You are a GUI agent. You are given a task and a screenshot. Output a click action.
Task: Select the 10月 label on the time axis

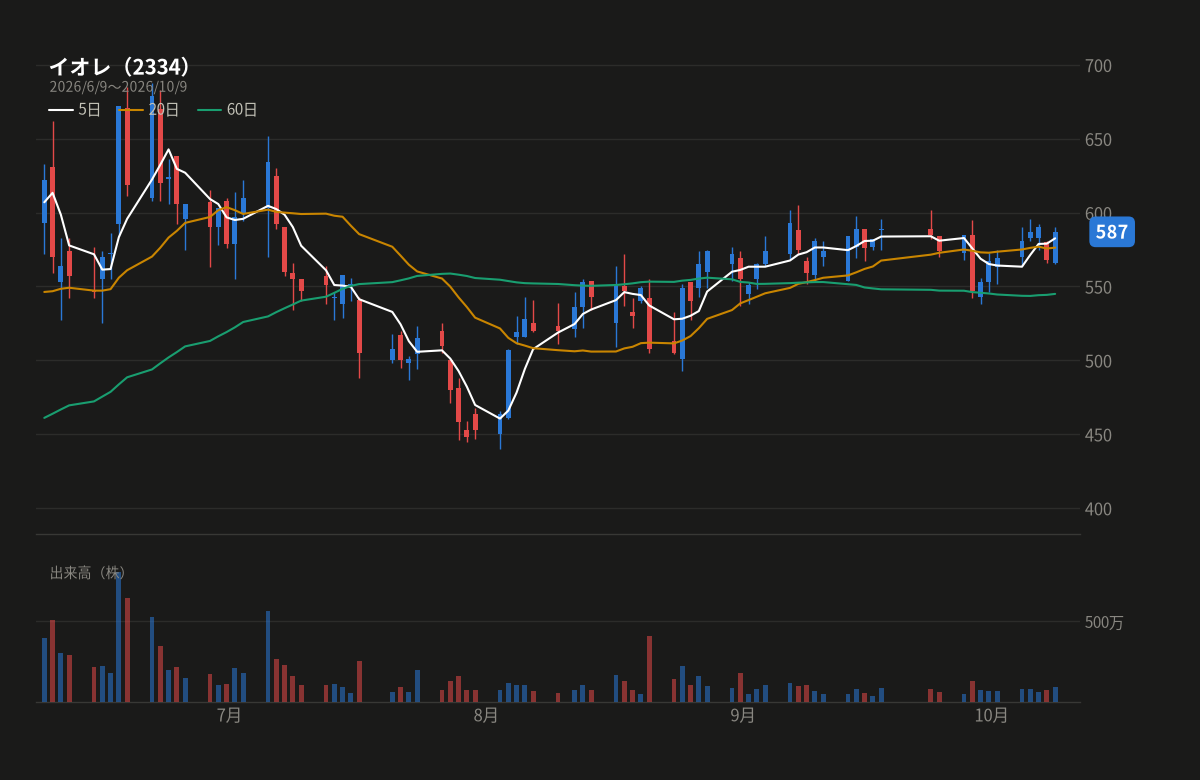coord(991,716)
